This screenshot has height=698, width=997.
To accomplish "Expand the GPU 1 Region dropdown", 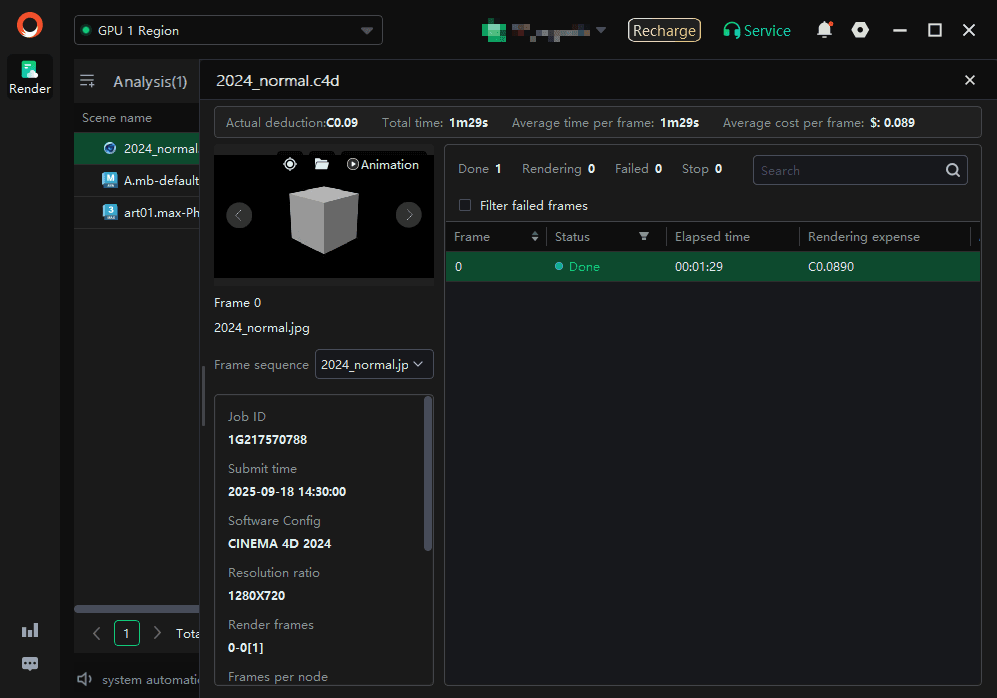I will point(228,31).
